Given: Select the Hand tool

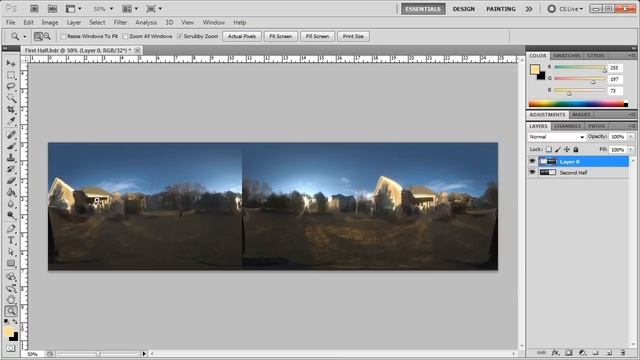Looking at the screenshot, I should pos(11,300).
